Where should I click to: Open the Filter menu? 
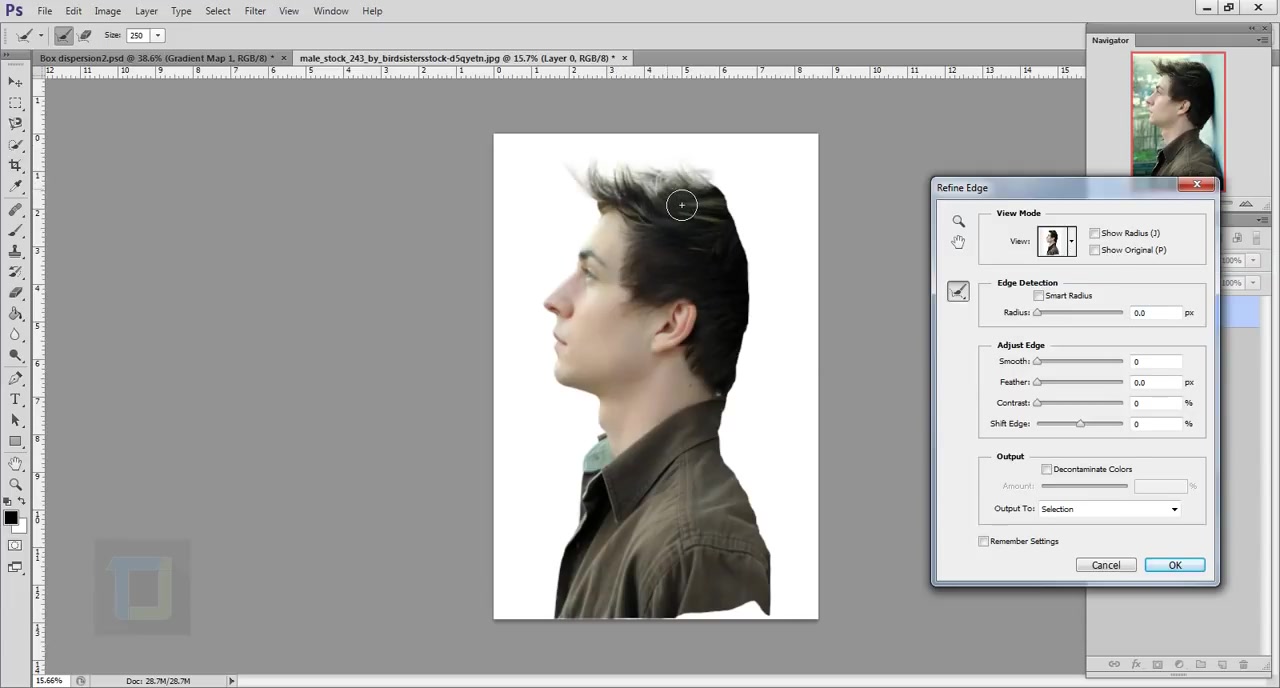click(x=255, y=11)
